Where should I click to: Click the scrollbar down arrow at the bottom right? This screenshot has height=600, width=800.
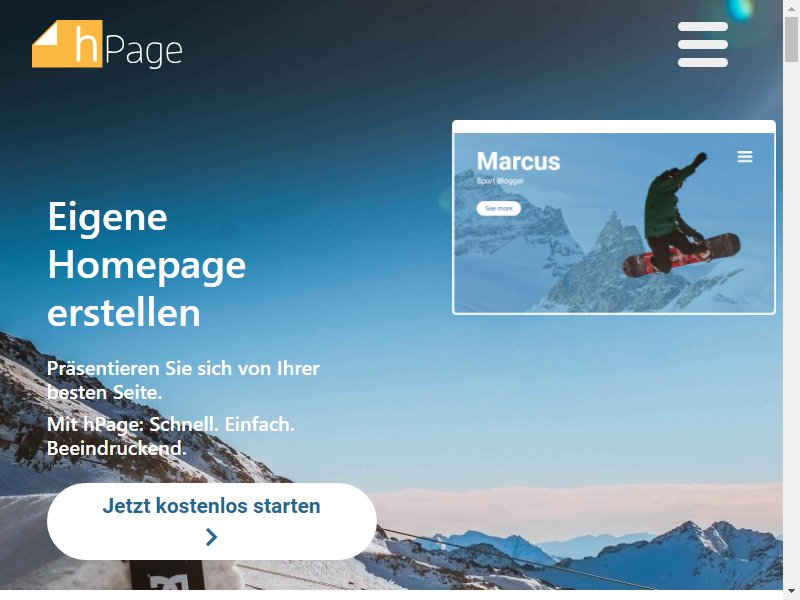(x=791, y=594)
